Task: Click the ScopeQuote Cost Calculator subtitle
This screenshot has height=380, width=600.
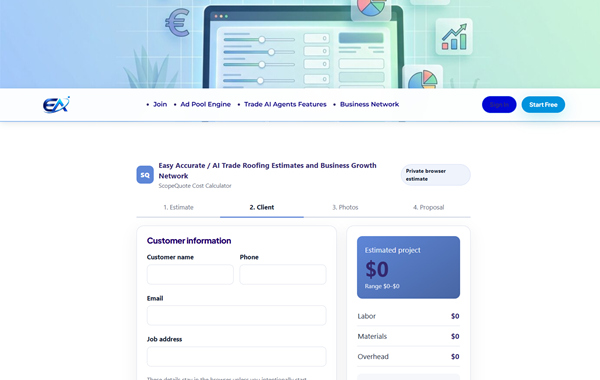Action: tap(195, 186)
